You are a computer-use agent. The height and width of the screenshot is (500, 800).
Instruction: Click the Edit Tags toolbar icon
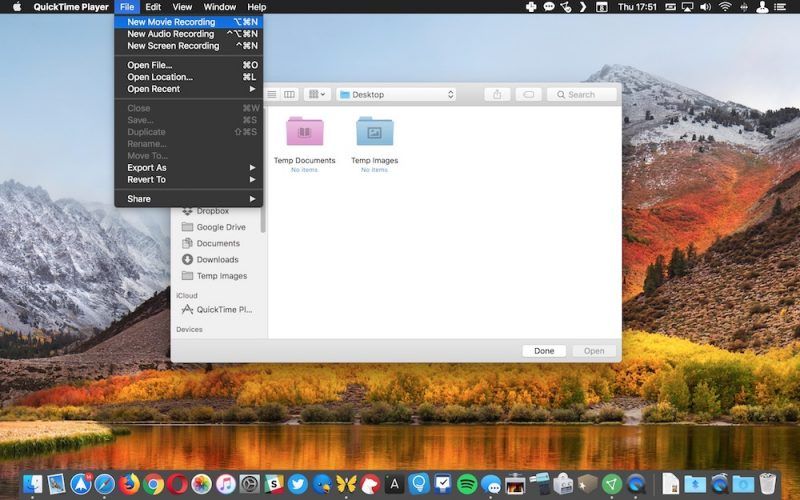tap(529, 95)
